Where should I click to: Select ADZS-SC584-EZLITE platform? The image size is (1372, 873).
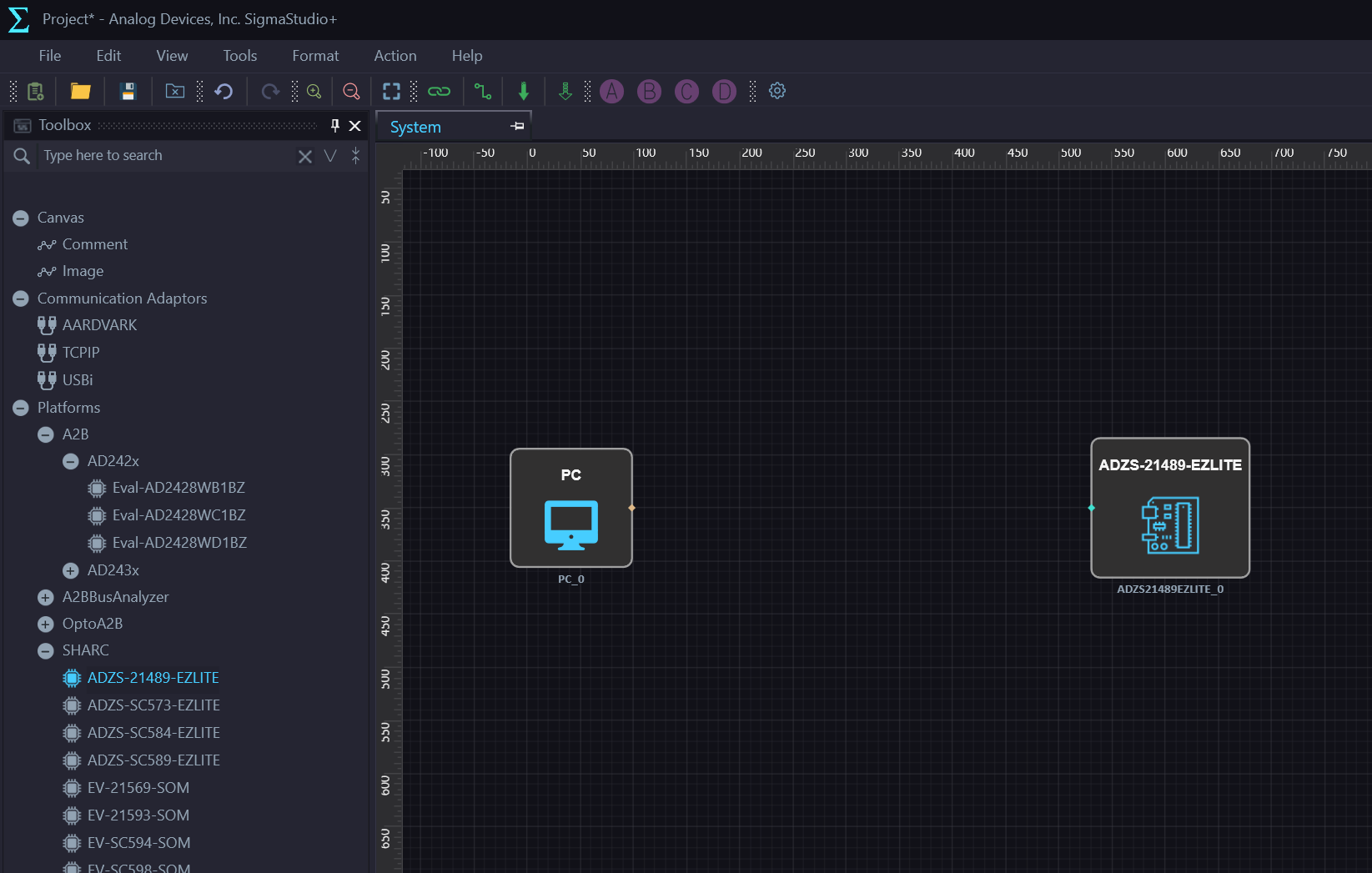(153, 733)
